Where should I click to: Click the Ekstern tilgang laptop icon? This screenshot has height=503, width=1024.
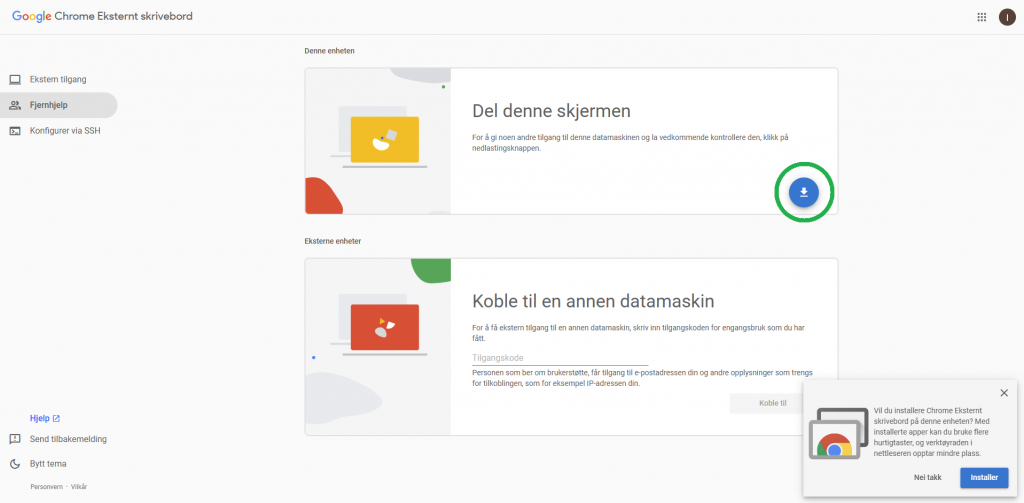coord(15,80)
